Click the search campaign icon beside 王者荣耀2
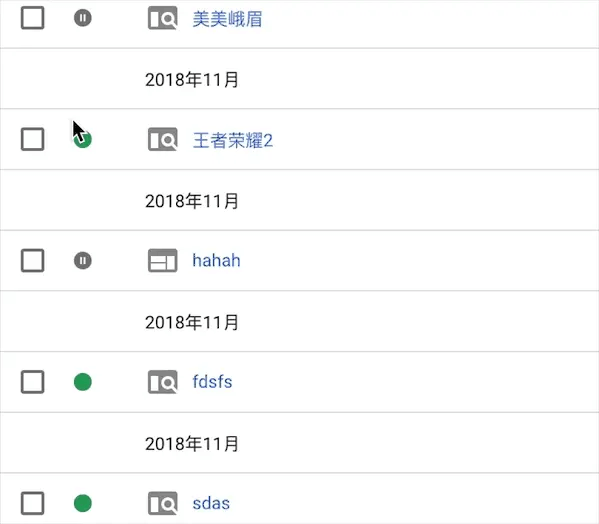This screenshot has height=524, width=599. 163,139
